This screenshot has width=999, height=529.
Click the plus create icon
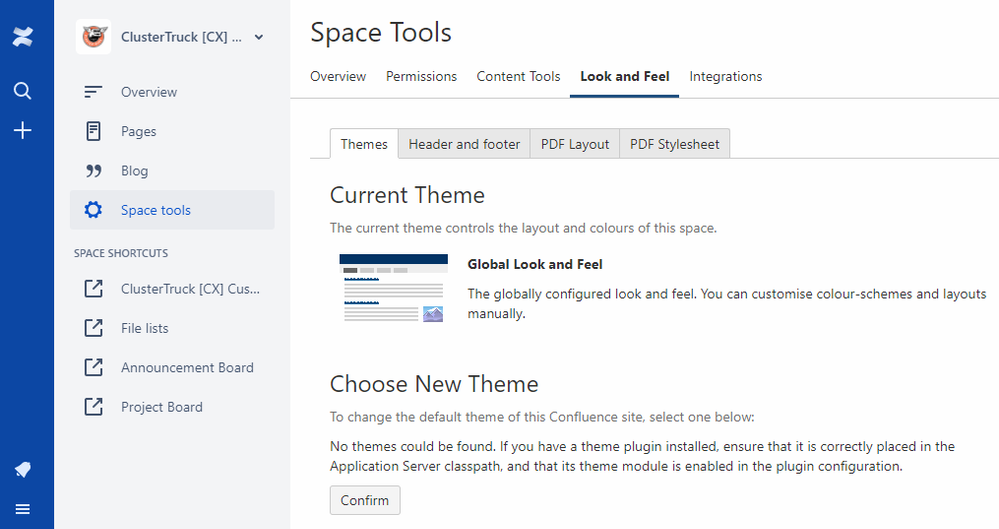23,130
